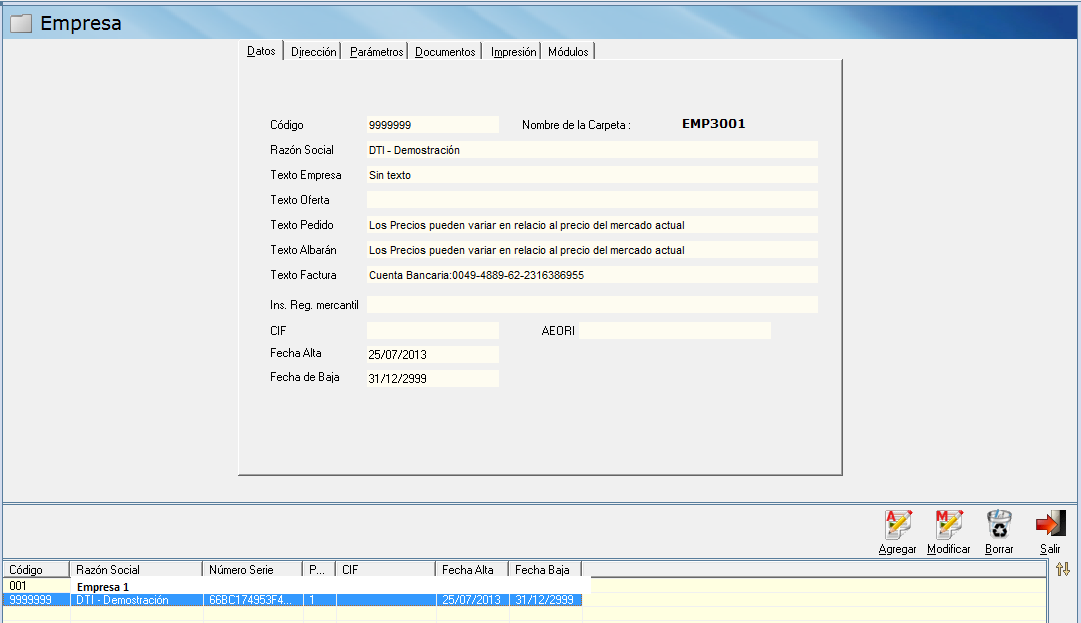The image size is (1081, 623).
Task: Click the Salir exit icon
Action: [x=1050, y=525]
